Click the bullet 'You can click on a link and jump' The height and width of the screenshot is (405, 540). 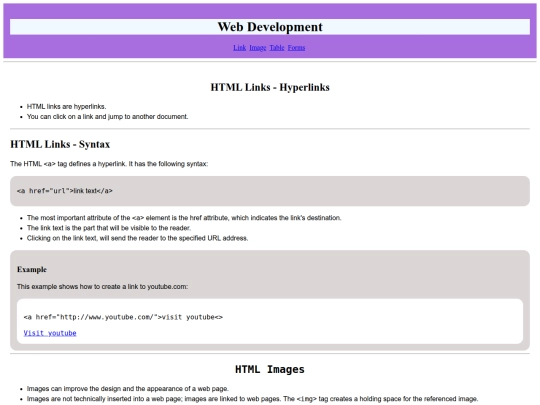[x=107, y=117]
